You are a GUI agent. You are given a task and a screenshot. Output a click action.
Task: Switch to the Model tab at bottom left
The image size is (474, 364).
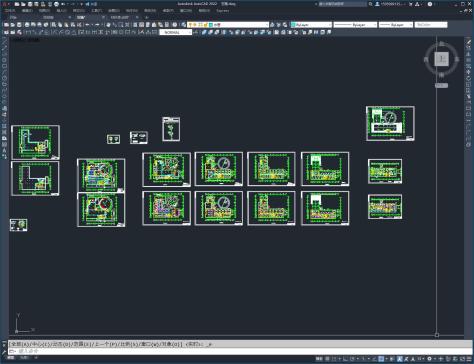pos(11,358)
